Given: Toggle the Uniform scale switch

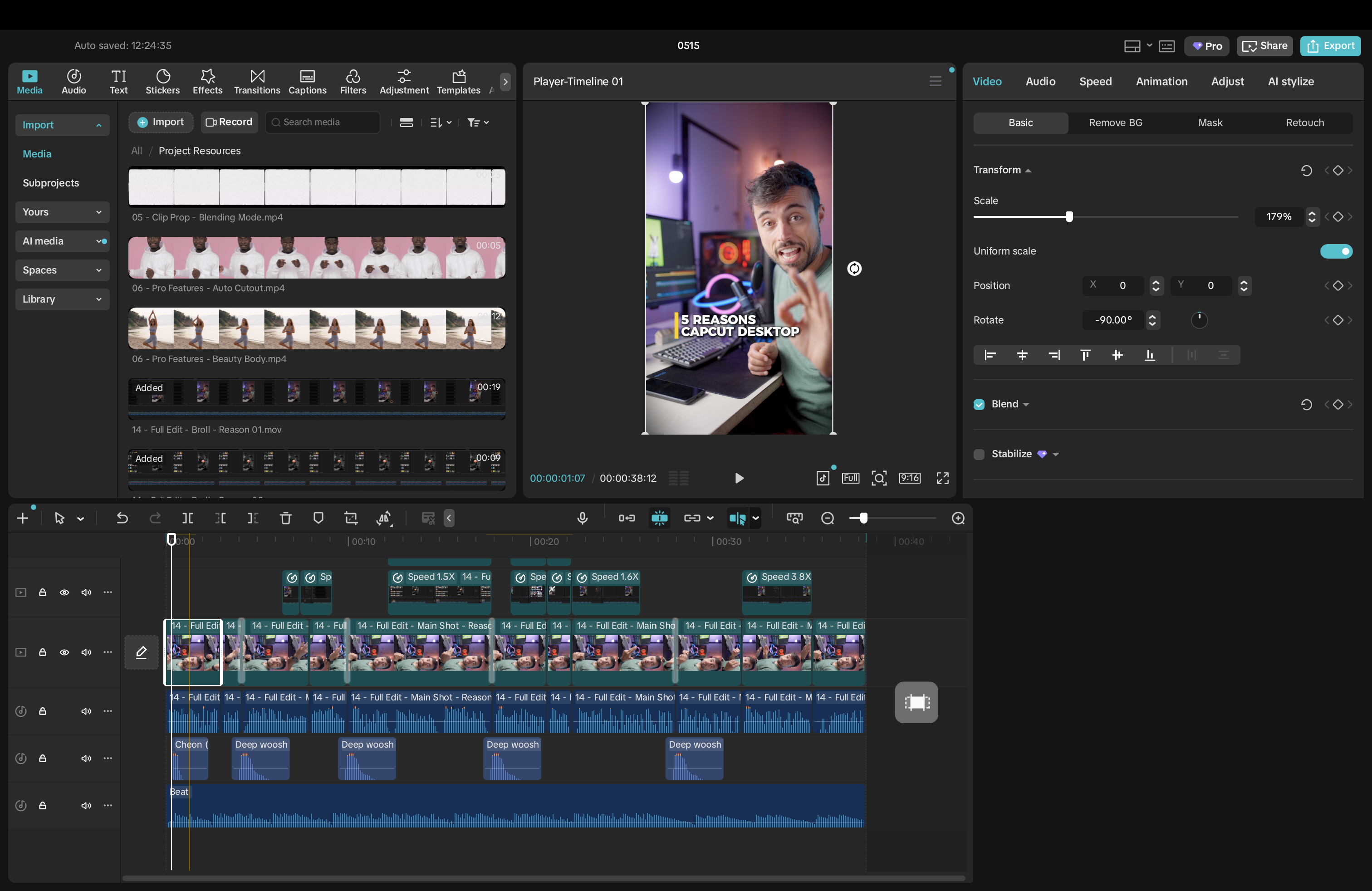Looking at the screenshot, I should pos(1336,251).
